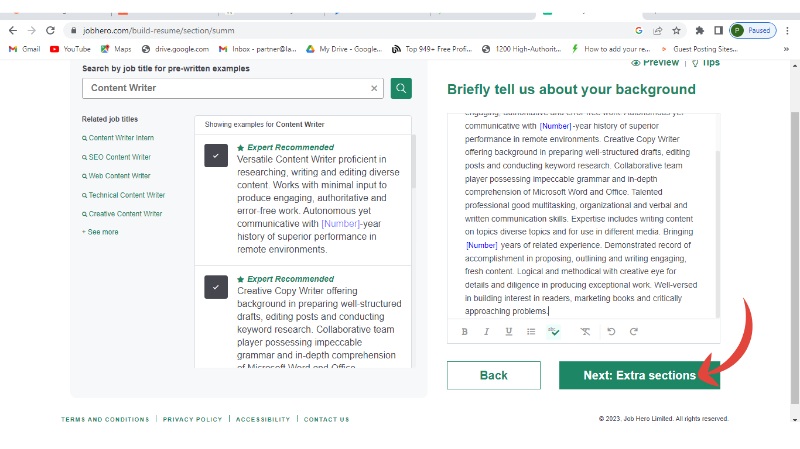The width and height of the screenshot is (800, 449).
Task: Toggle bold formatting in the editor
Action: click(x=464, y=332)
